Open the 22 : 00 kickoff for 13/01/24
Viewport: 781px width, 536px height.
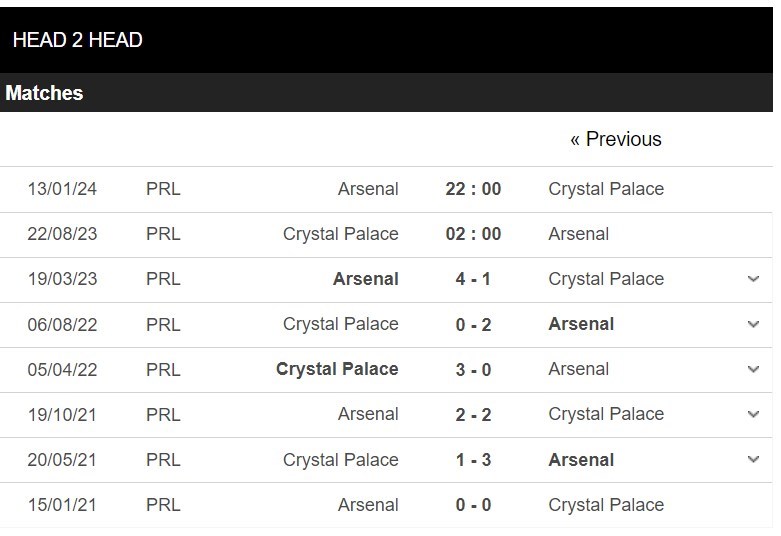coord(473,189)
